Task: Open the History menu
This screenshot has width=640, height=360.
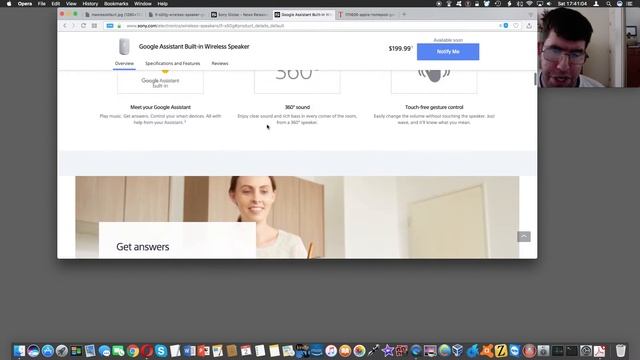Action: click(x=90, y=4)
